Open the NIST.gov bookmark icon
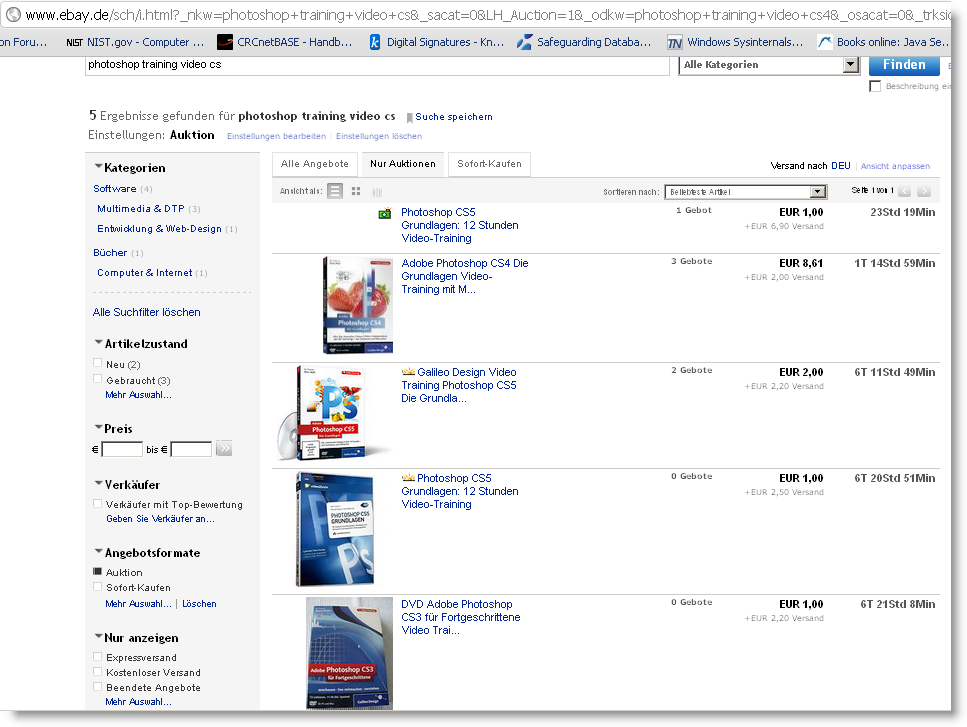967x727 pixels. click(74, 42)
